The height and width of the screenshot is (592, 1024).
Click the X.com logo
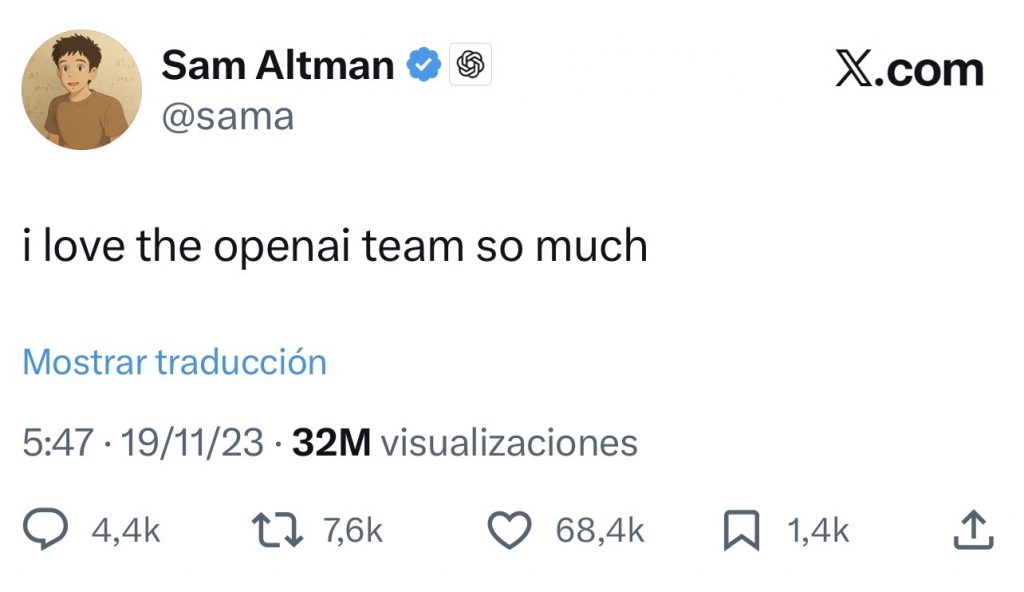coord(908,70)
